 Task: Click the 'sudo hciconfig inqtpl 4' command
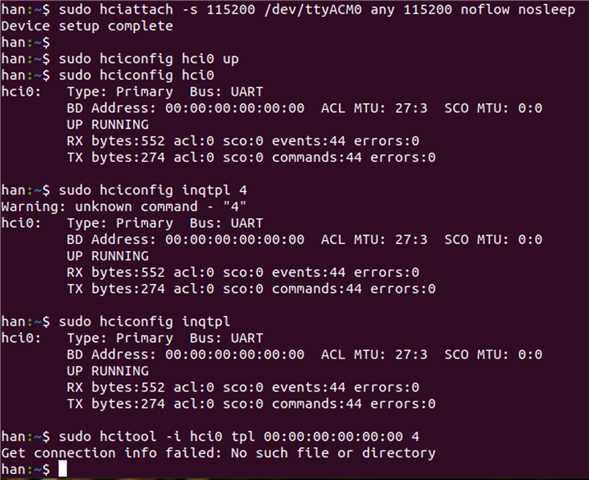(x=153, y=190)
